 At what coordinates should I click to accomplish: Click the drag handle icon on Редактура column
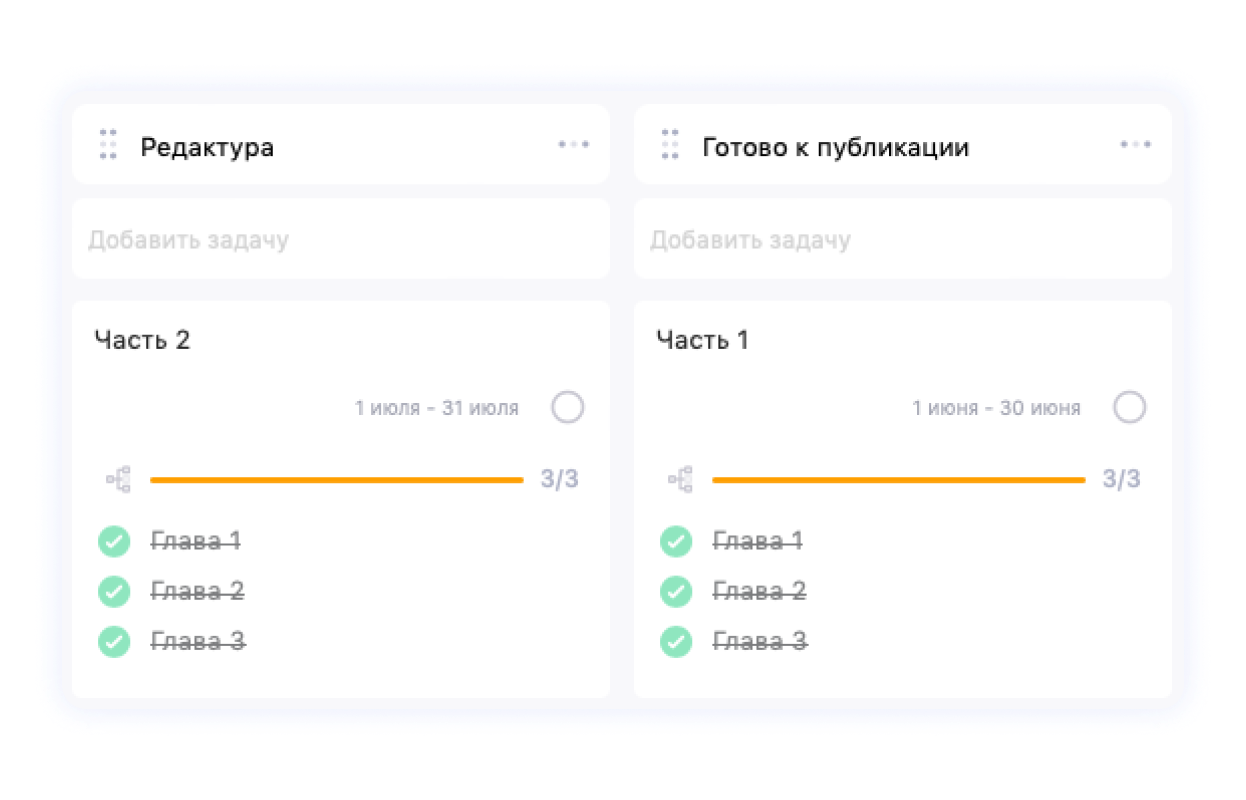pyautogui.click(x=107, y=144)
